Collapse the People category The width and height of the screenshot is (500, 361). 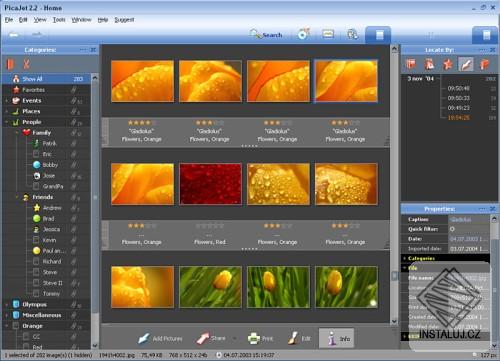tap(6, 122)
